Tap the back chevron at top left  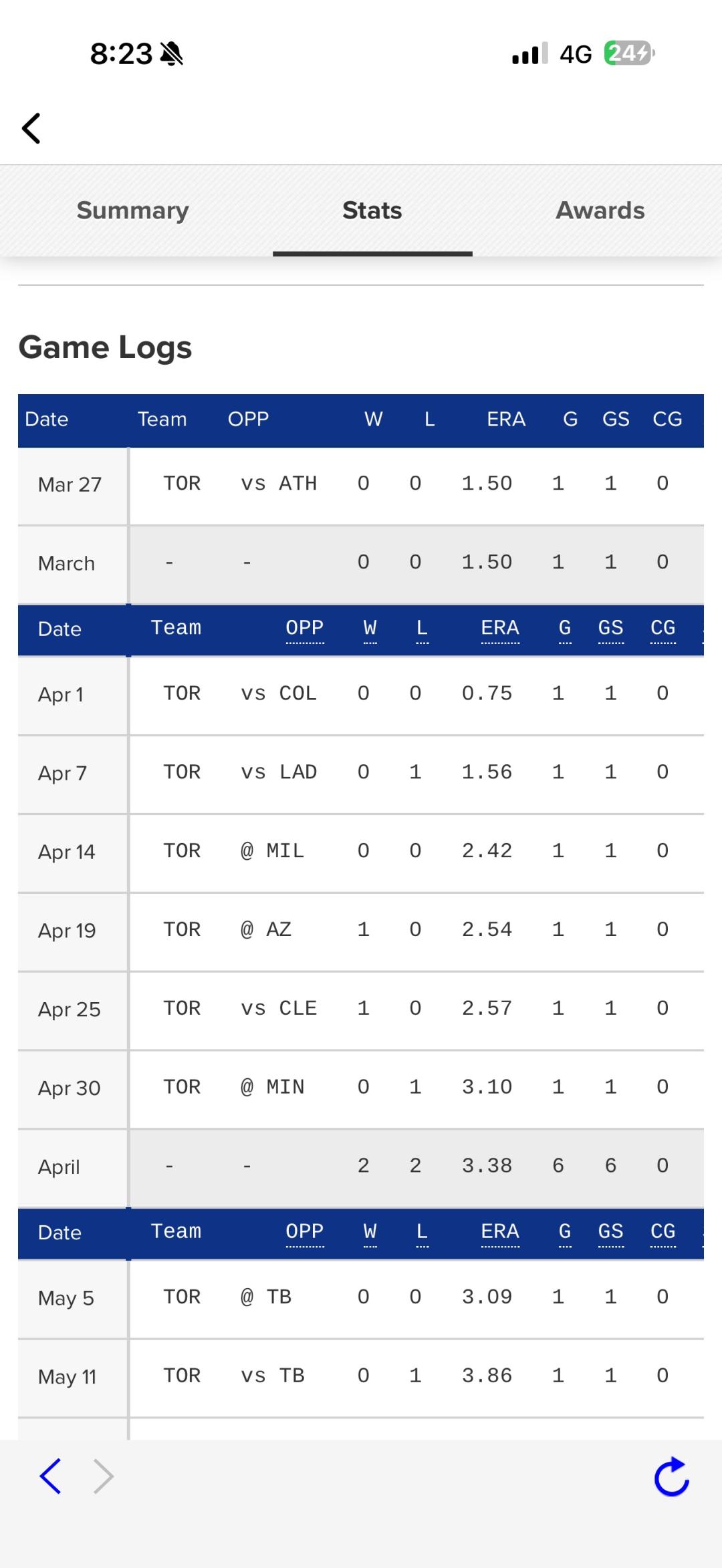31,128
